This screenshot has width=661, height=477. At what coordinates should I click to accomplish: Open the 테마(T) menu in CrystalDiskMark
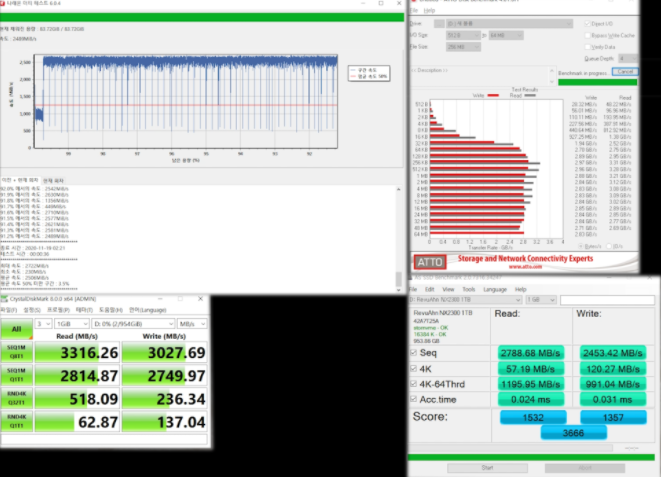pyautogui.click(x=84, y=310)
